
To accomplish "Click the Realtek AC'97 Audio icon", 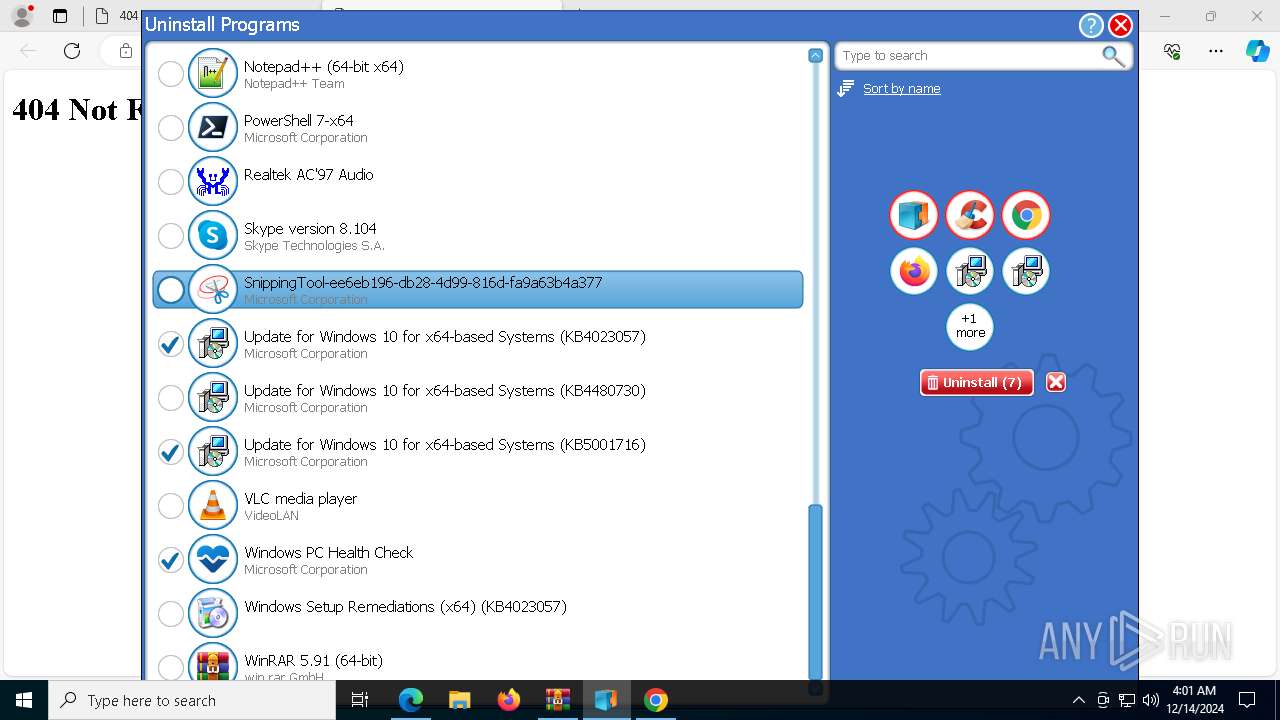I will (x=213, y=181).
